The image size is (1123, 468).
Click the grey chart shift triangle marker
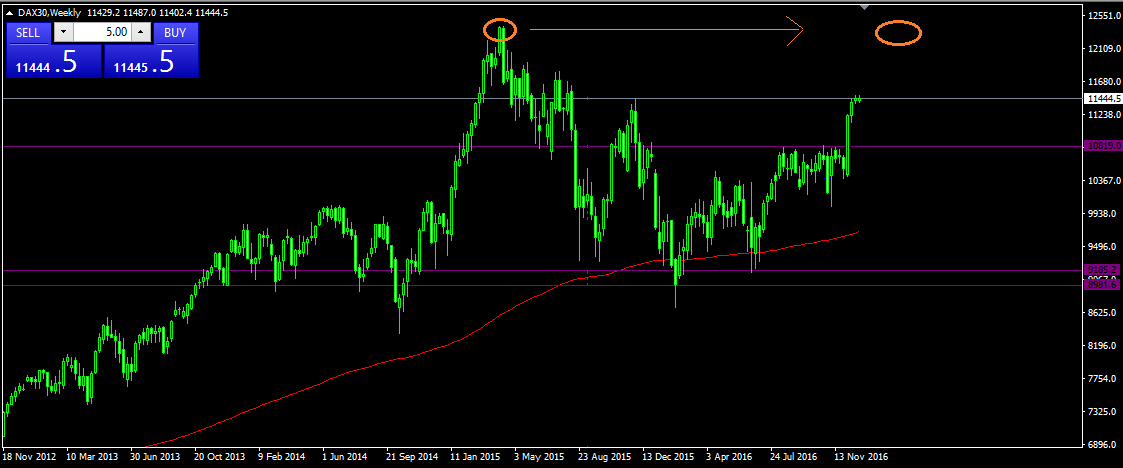click(864, 8)
